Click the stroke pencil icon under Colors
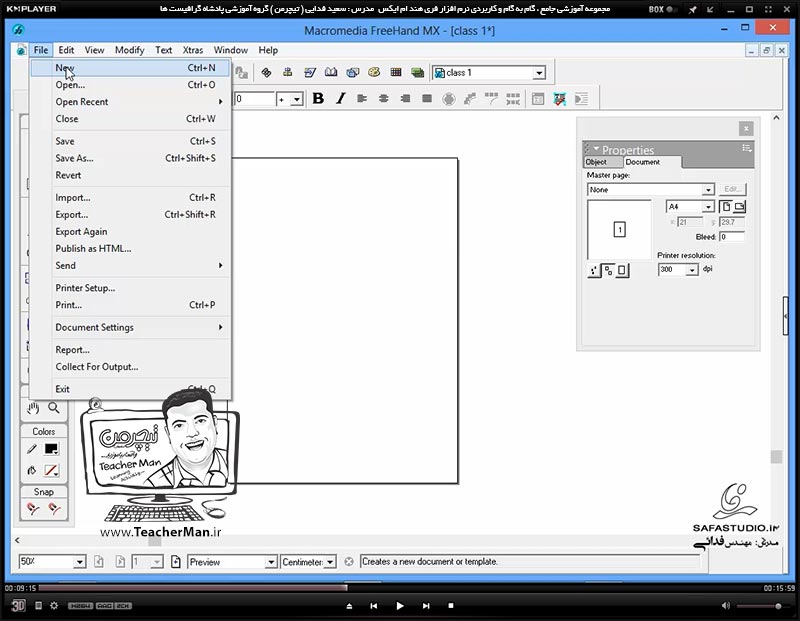Viewport: 800px width, 621px height. point(32,449)
